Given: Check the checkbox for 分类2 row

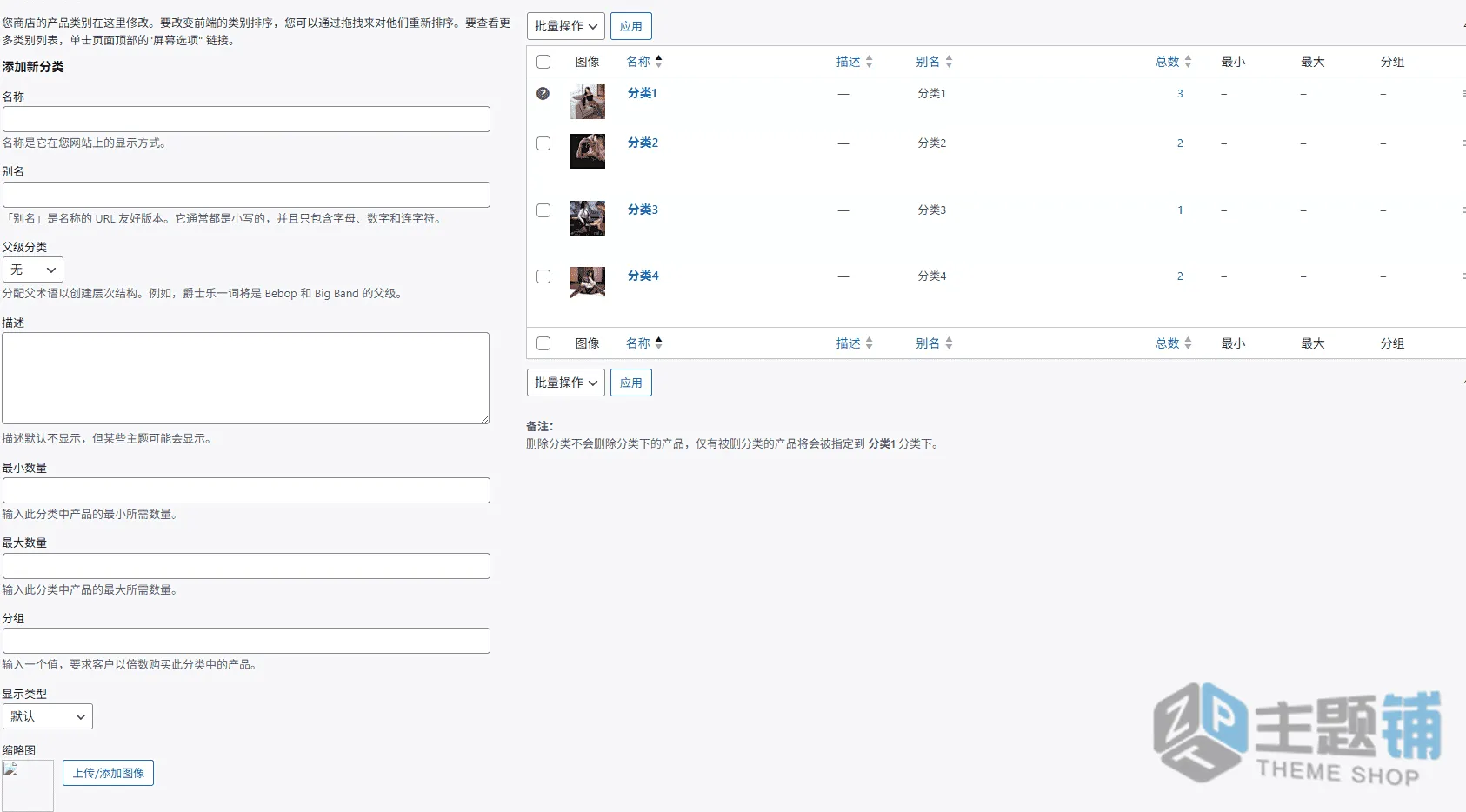Looking at the screenshot, I should pos(543,143).
